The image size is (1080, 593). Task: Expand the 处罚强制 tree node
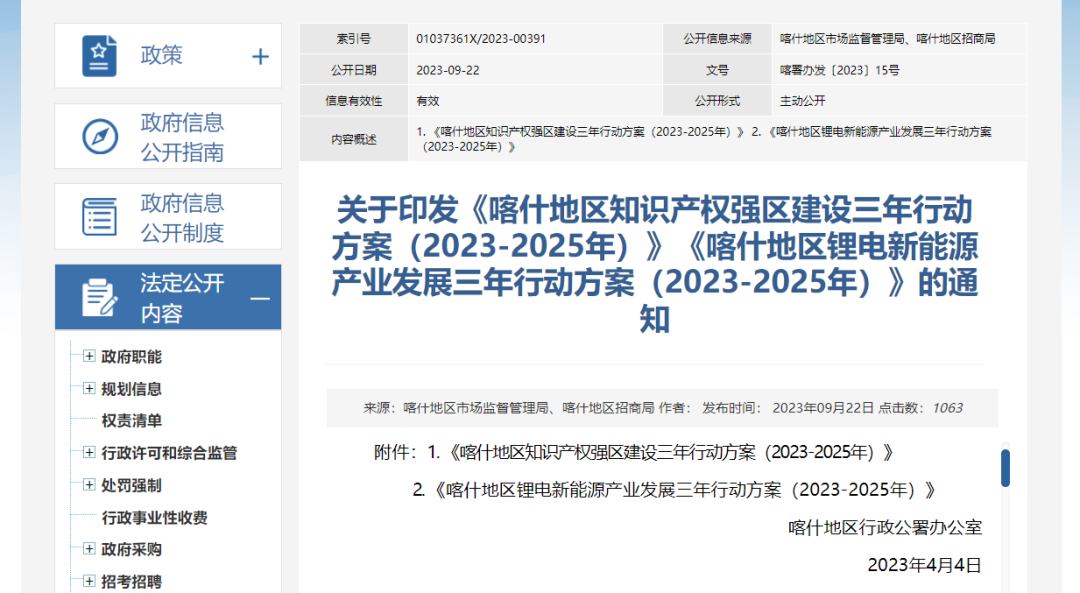click(89, 485)
